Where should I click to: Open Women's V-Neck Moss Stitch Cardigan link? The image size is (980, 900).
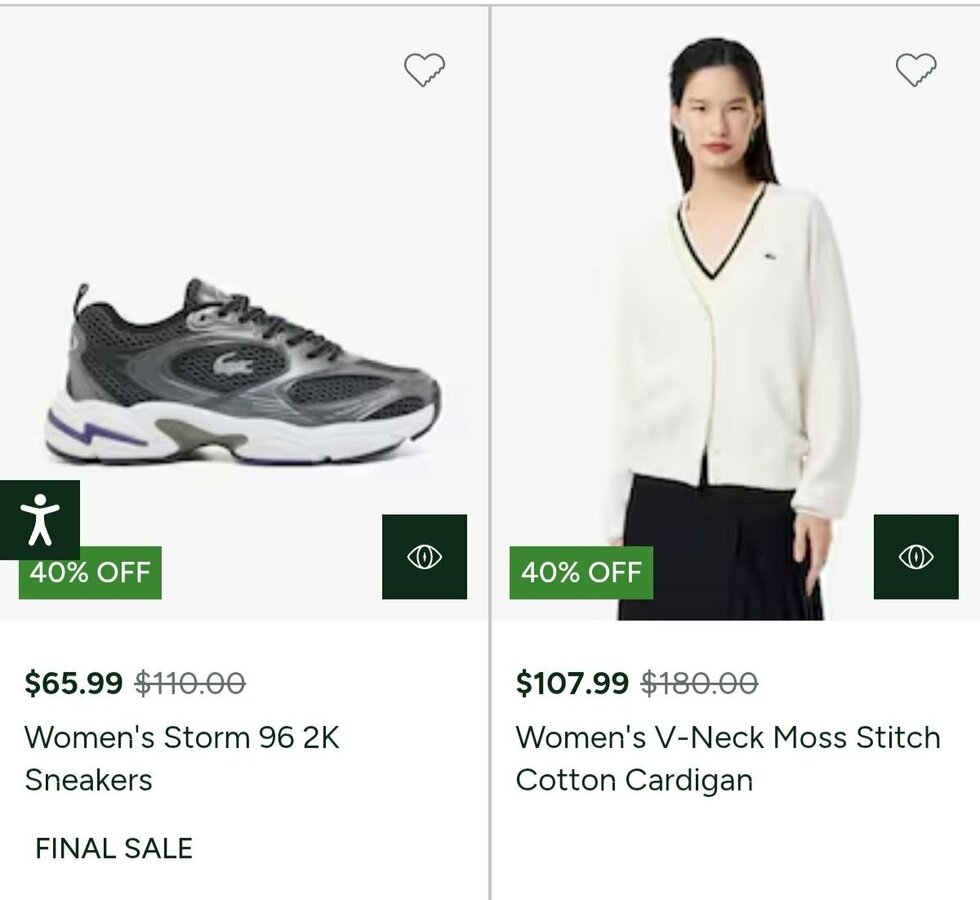point(728,758)
